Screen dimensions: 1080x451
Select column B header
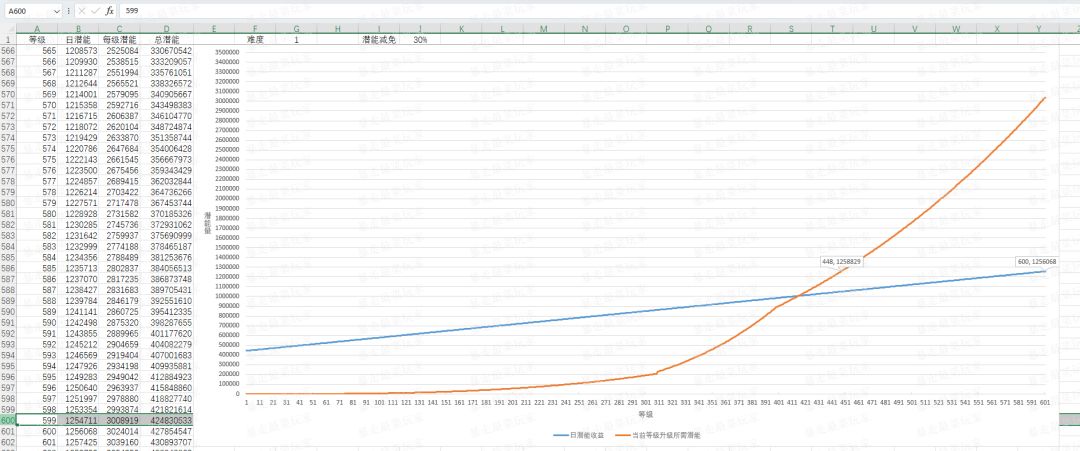coord(78,28)
